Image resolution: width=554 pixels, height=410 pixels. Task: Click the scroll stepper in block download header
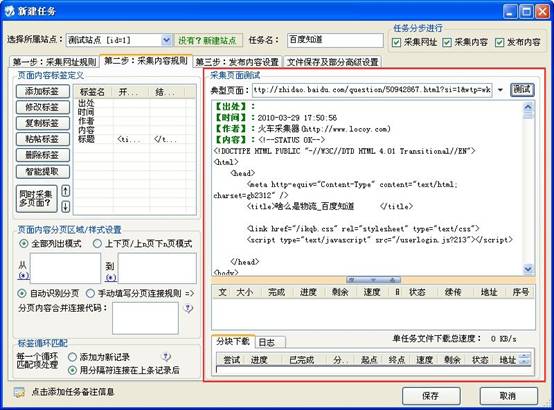[525, 359]
